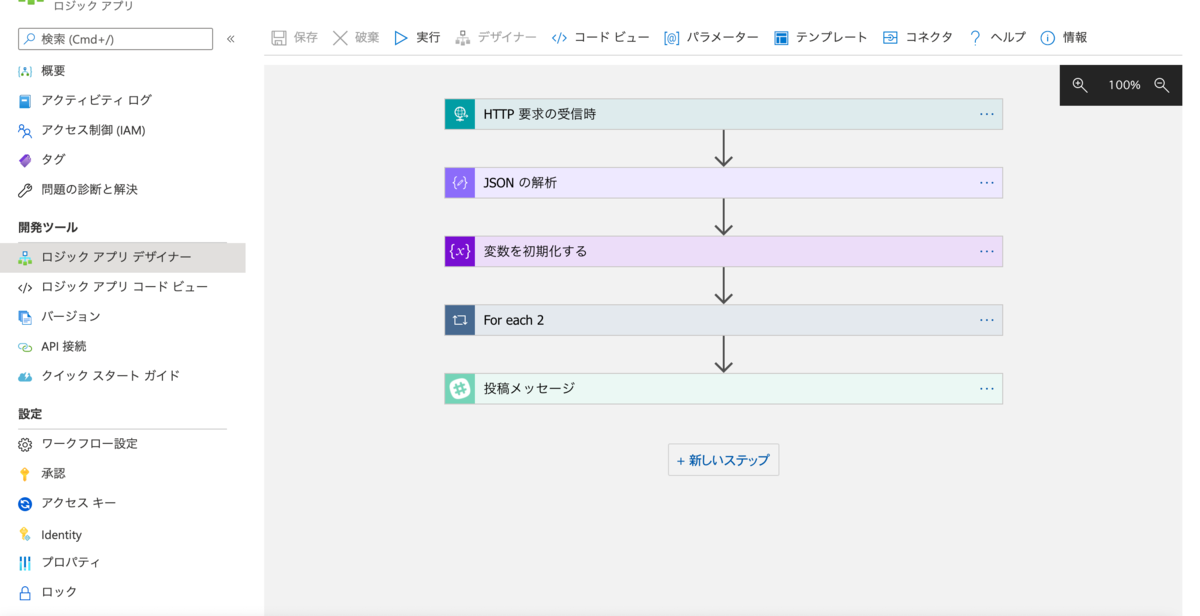Click the 検索 search input field
The image size is (1200, 616).
115,39
